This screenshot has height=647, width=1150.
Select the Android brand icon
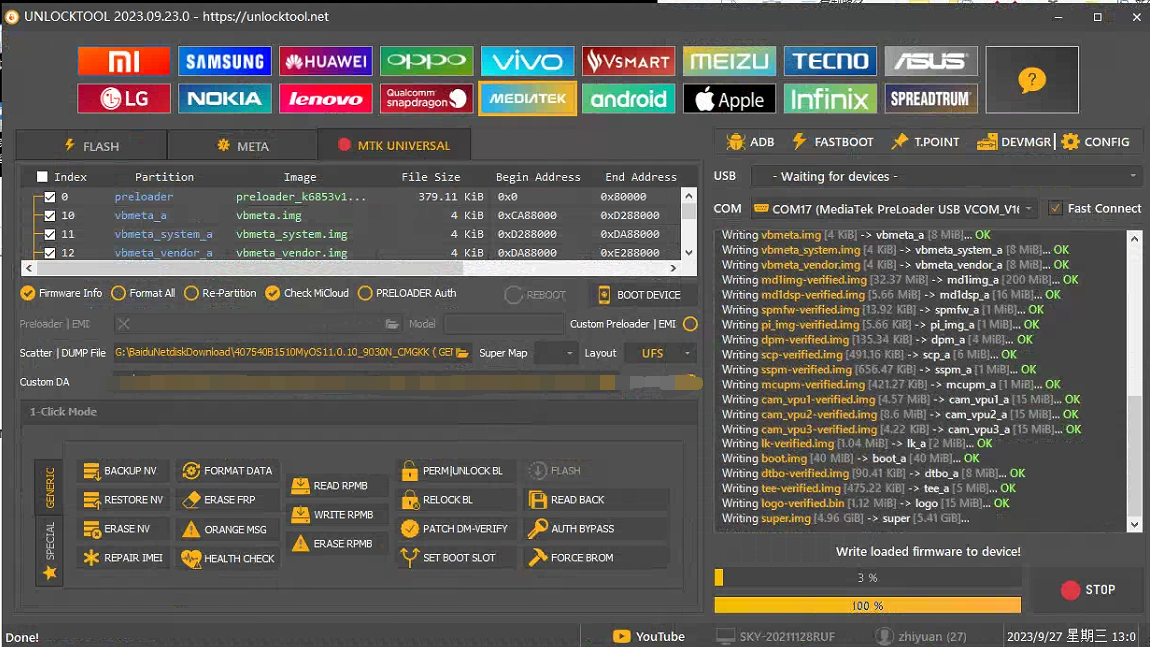click(629, 98)
